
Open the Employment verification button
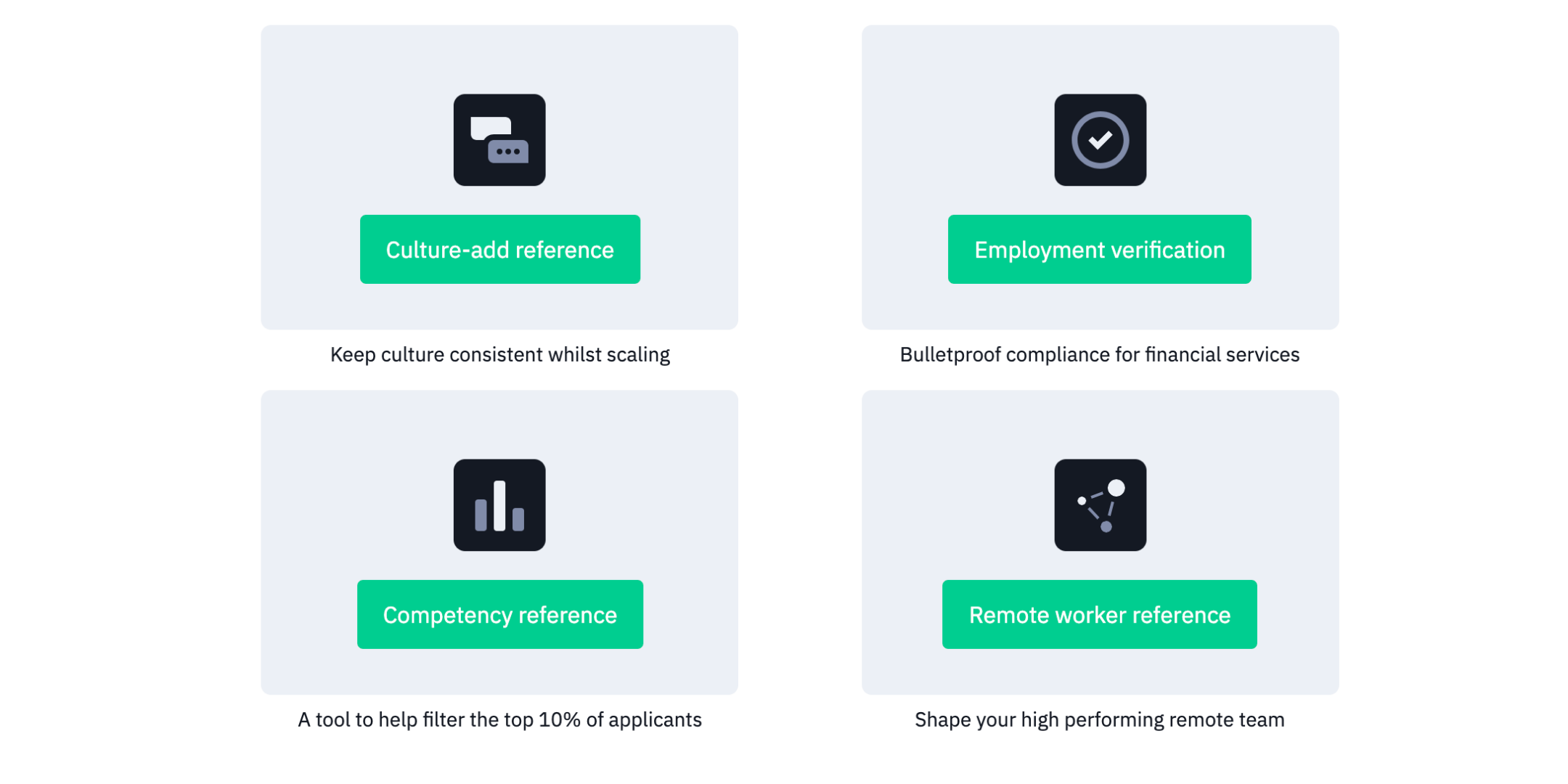point(1099,250)
